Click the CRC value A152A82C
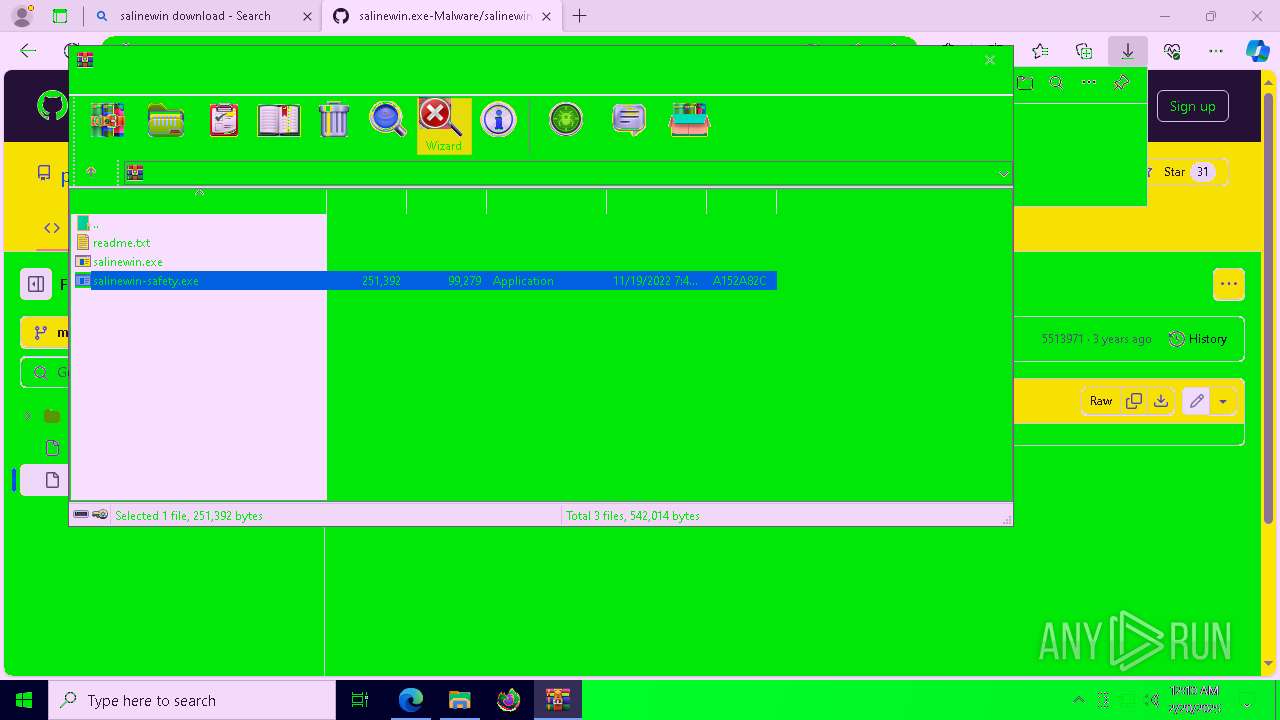This screenshot has height=720, width=1280. pos(739,281)
